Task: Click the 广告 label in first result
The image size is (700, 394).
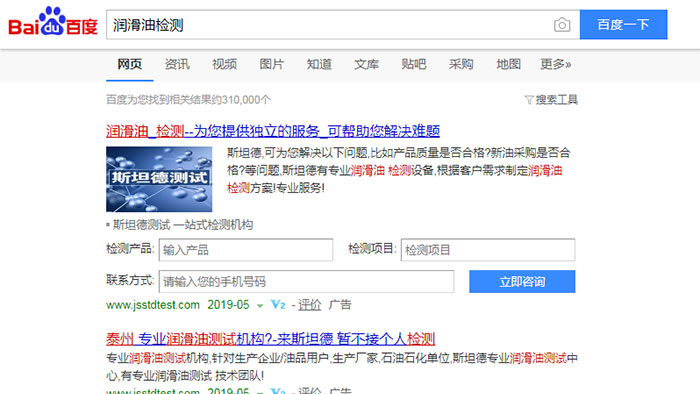Action: pos(340,305)
